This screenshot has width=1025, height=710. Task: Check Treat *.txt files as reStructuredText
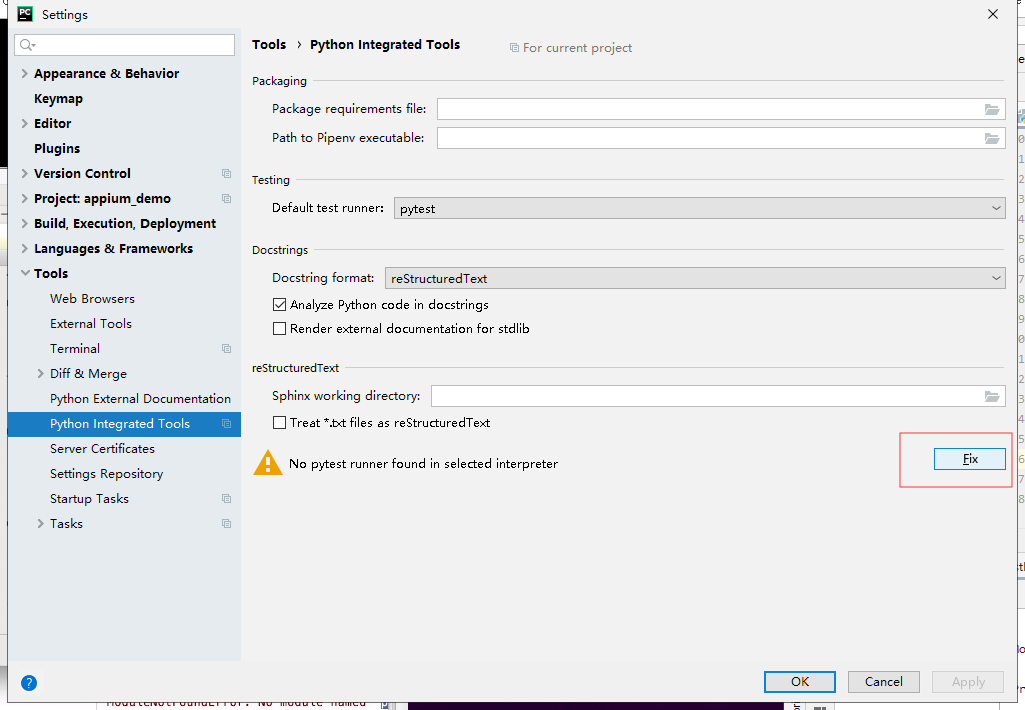[280, 423]
